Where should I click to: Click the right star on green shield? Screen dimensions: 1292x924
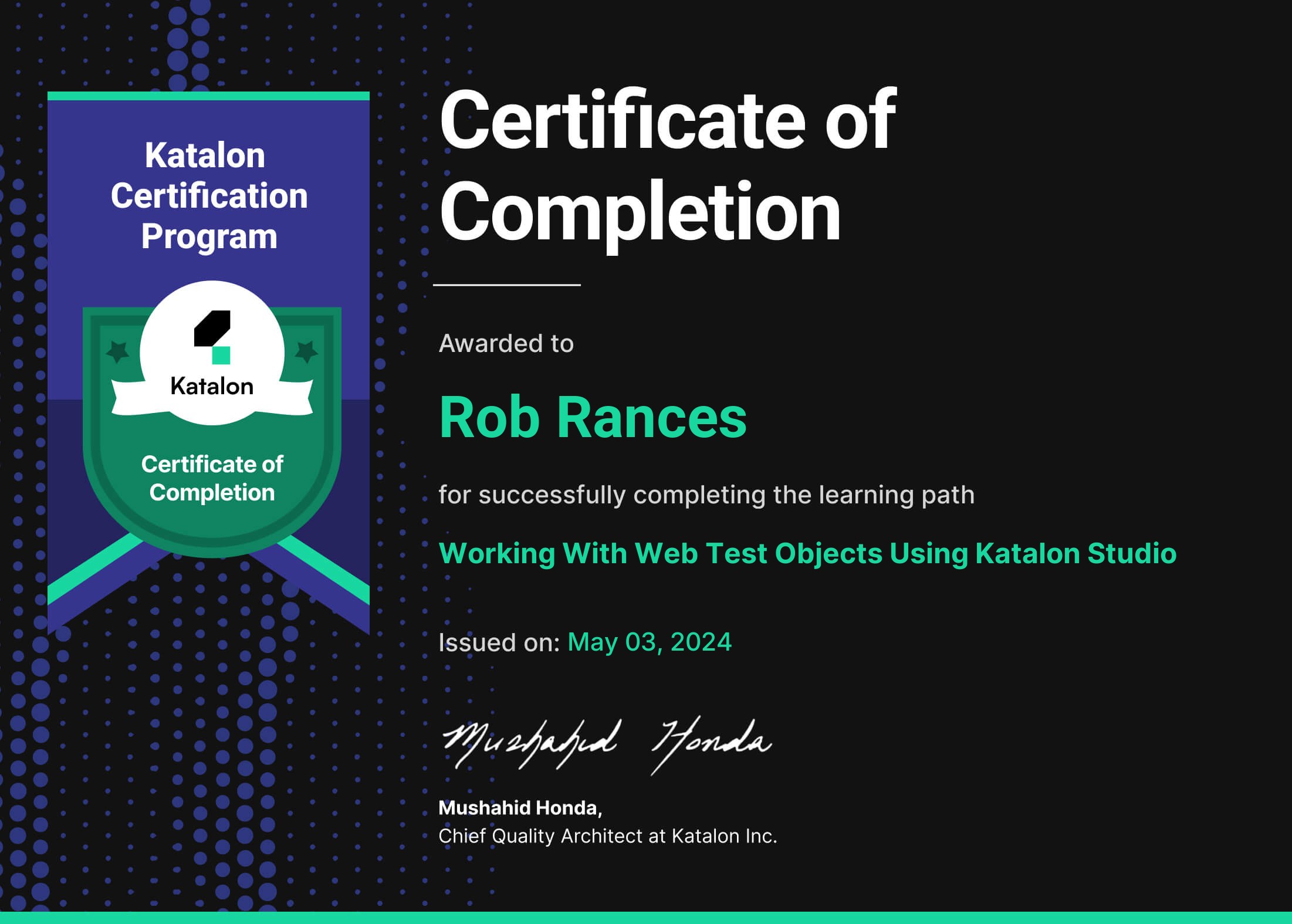tap(306, 352)
